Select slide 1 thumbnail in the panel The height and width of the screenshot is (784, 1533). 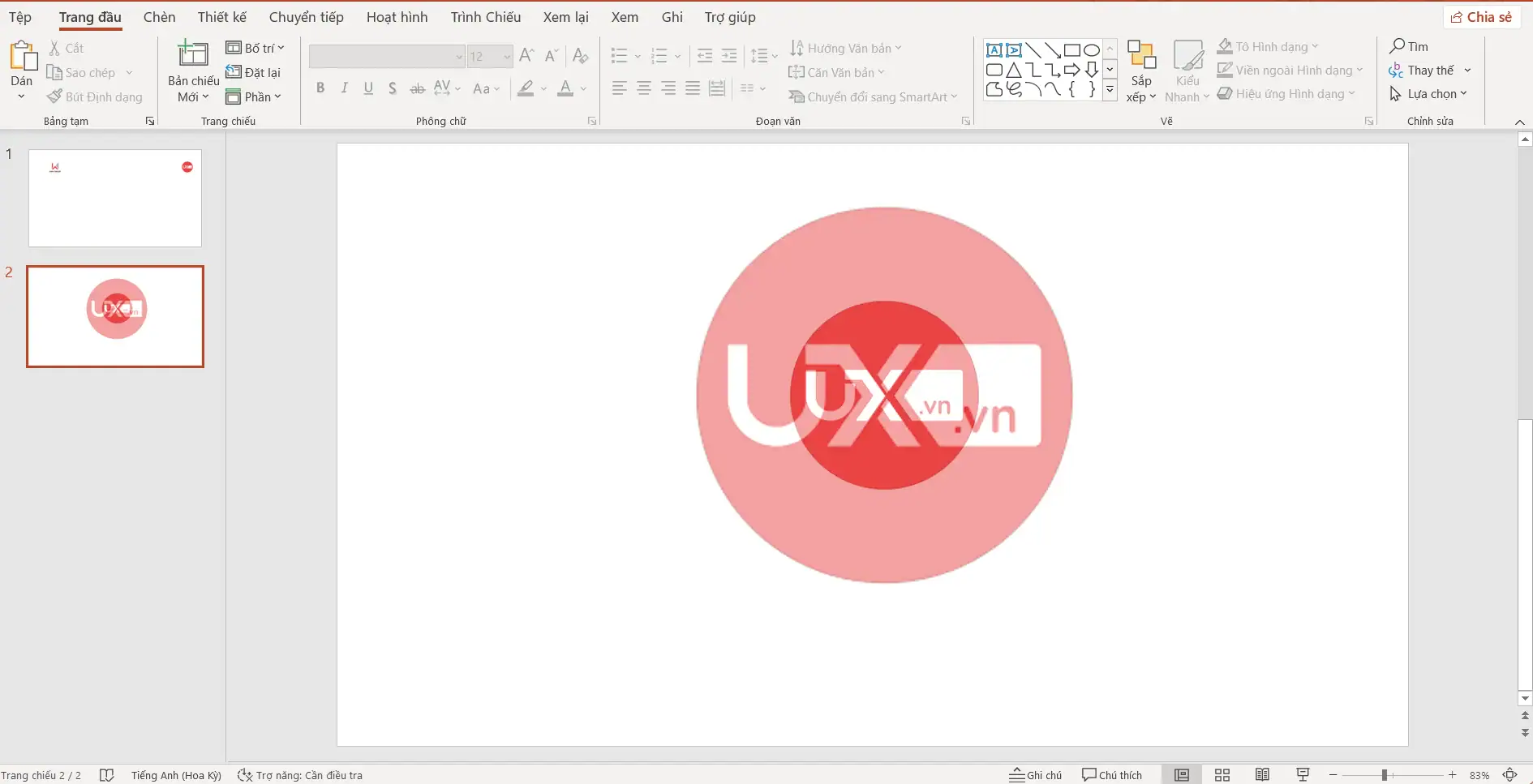[114, 199]
